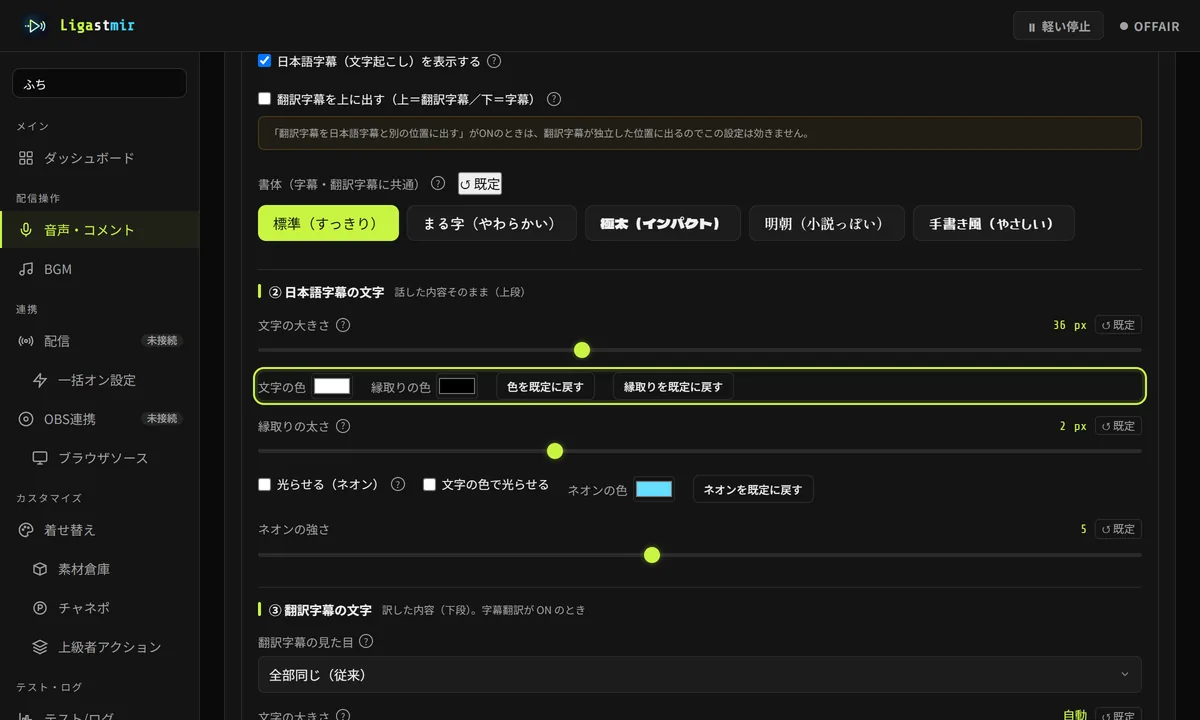Open help icon next to 書体 label
The height and width of the screenshot is (720, 1200).
pyautogui.click(x=438, y=183)
